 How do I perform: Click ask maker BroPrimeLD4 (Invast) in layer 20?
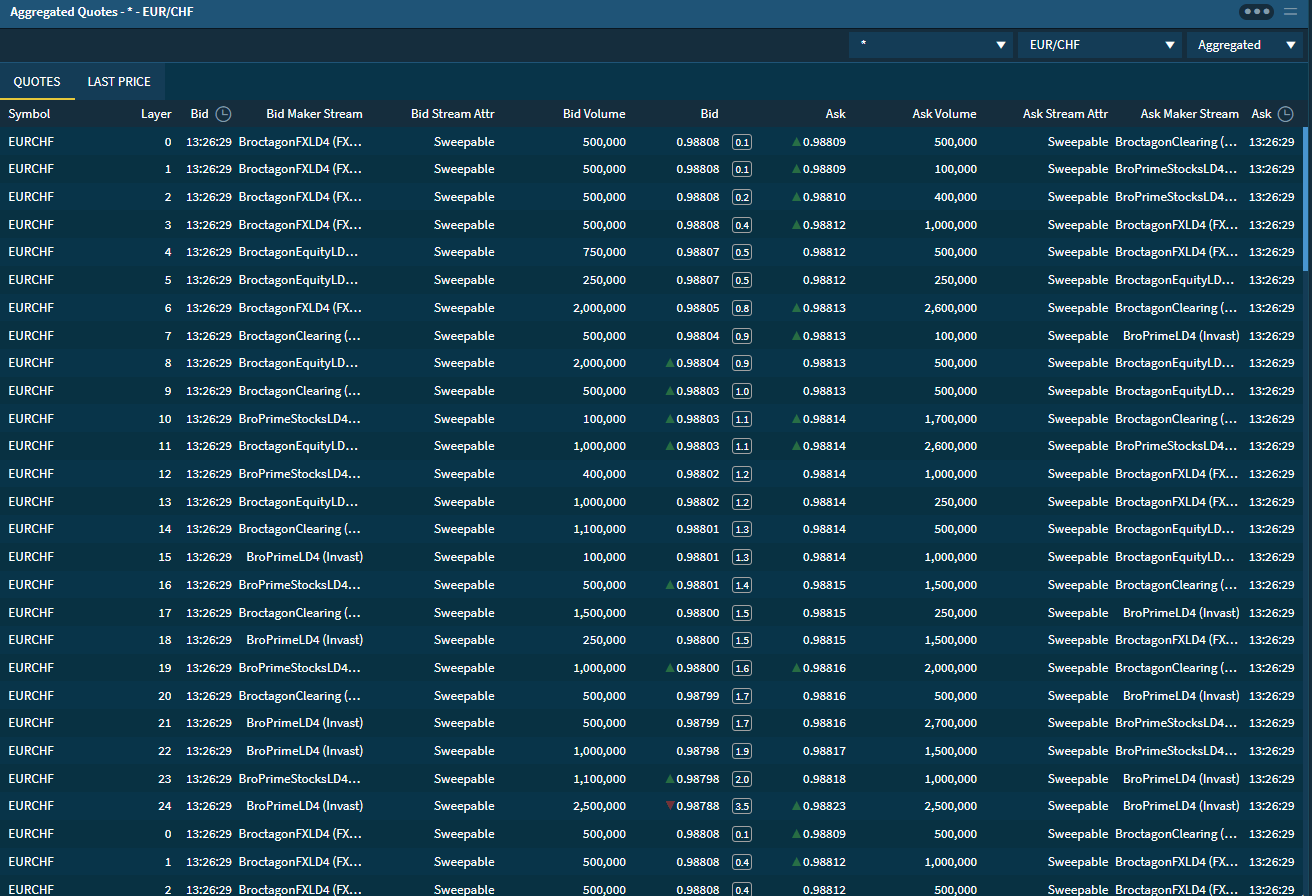1181,696
